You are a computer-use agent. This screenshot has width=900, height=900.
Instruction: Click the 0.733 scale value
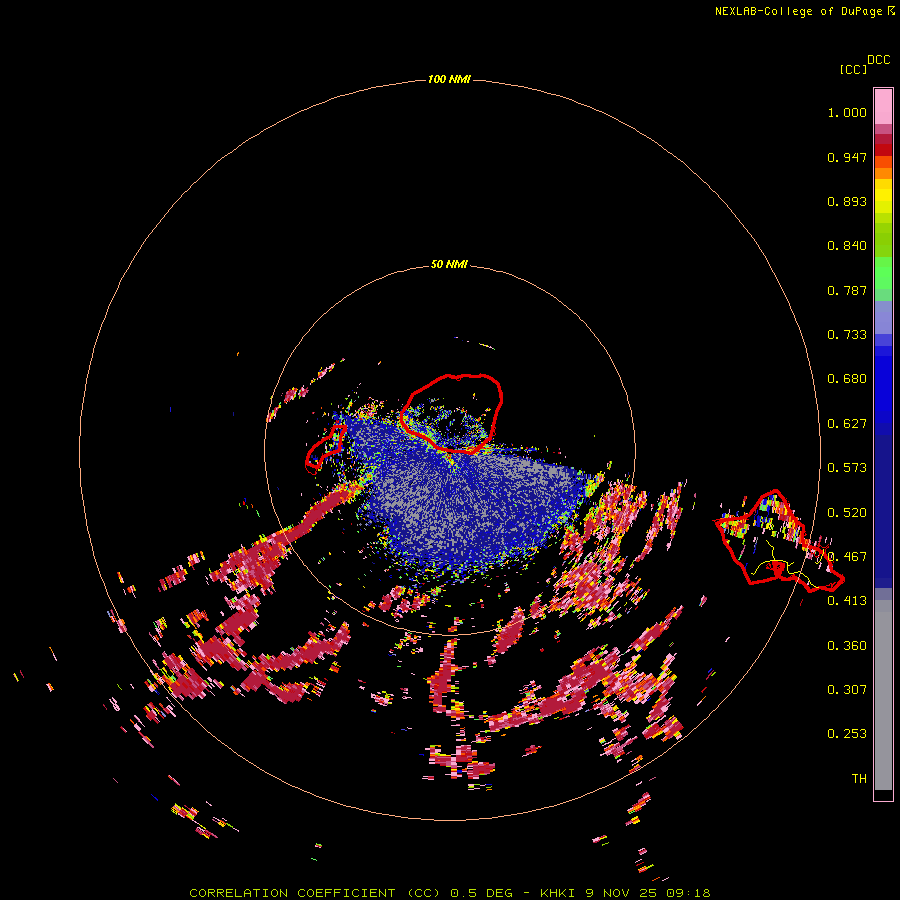[x=847, y=335]
